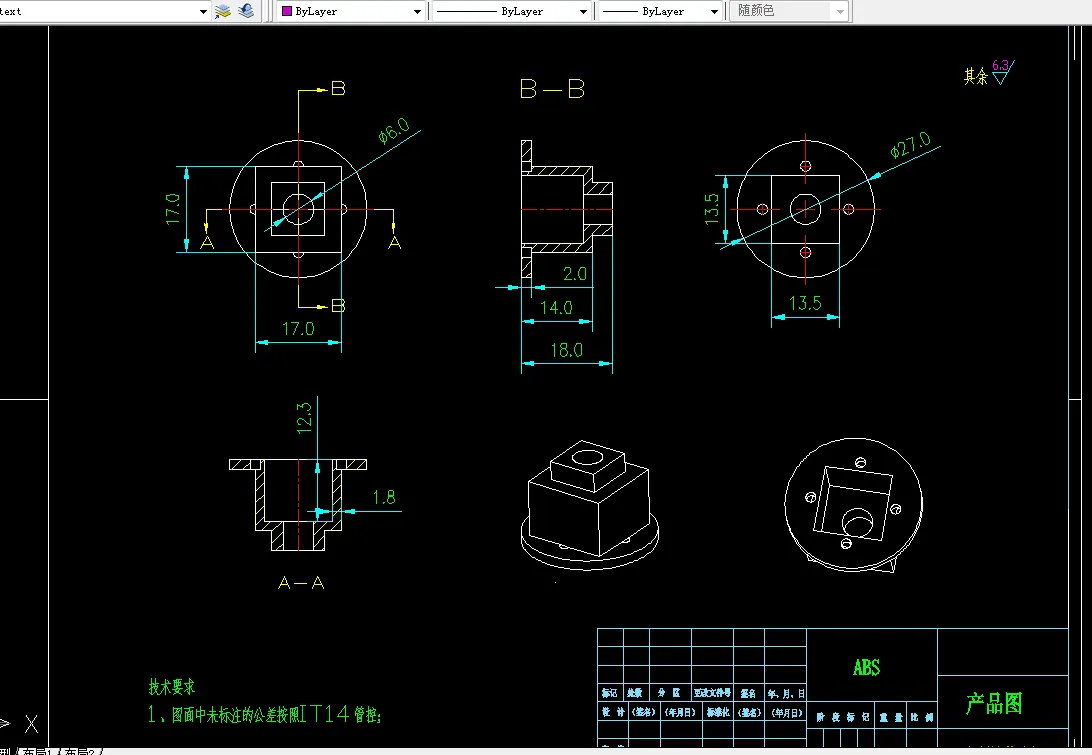The width and height of the screenshot is (1092, 755).
Task: Open the ByLayer color dropdown with magenta swatch
Action: coord(351,11)
